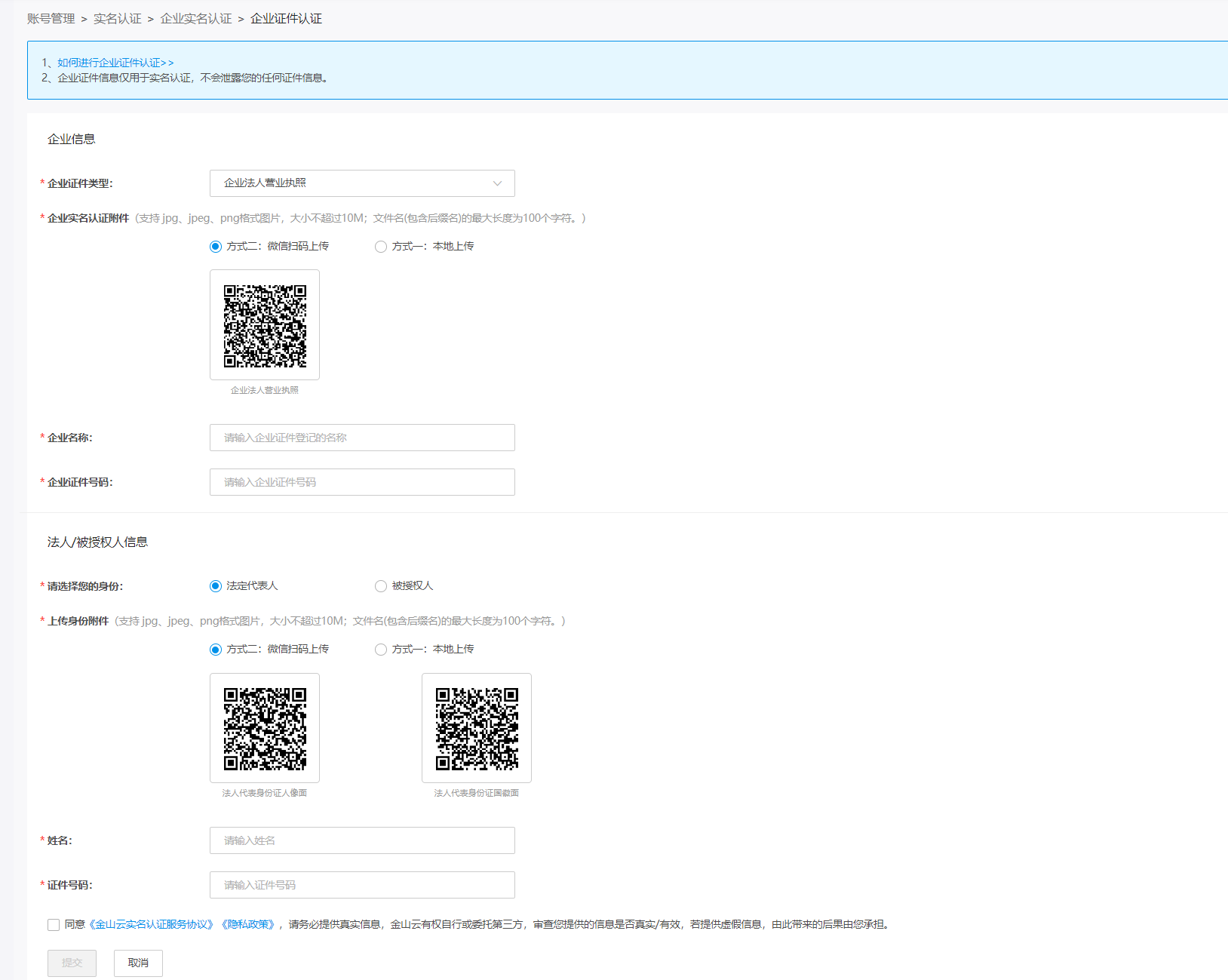Click the 企业实名认证附件 label
The height and width of the screenshot is (980, 1228).
pos(88,218)
